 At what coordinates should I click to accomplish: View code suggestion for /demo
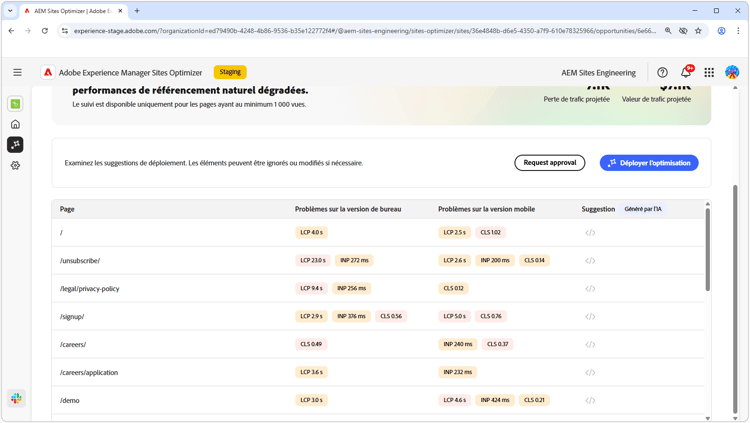tap(590, 401)
